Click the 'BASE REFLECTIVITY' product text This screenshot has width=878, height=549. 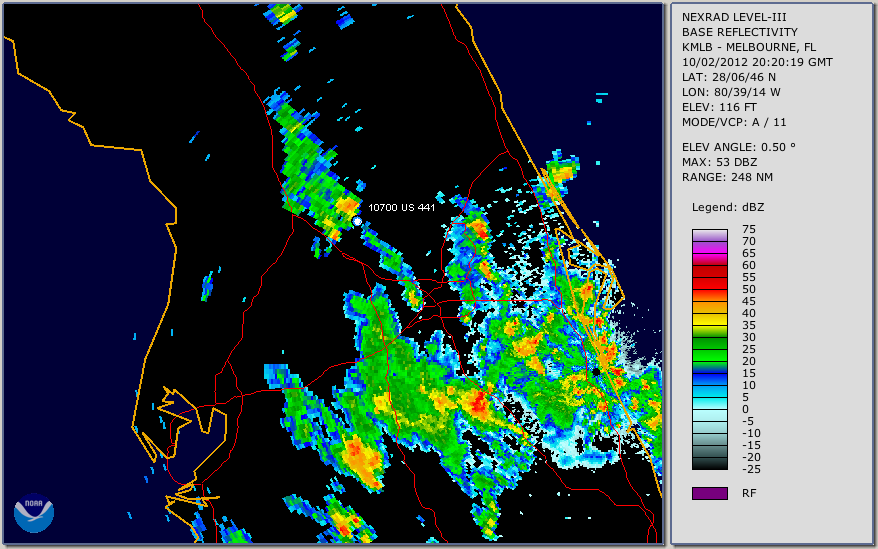pyautogui.click(x=740, y=32)
